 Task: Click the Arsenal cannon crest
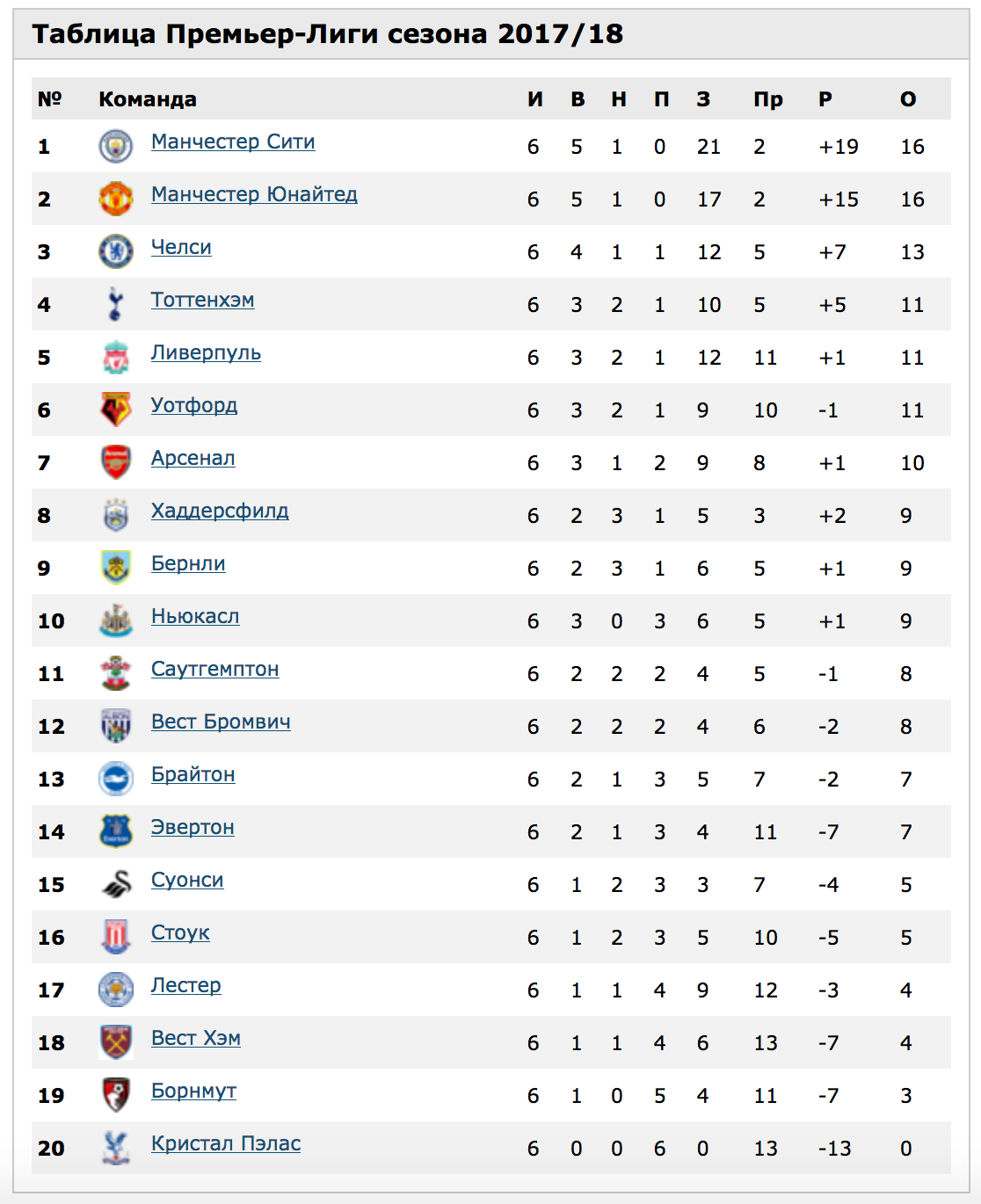coord(115,462)
